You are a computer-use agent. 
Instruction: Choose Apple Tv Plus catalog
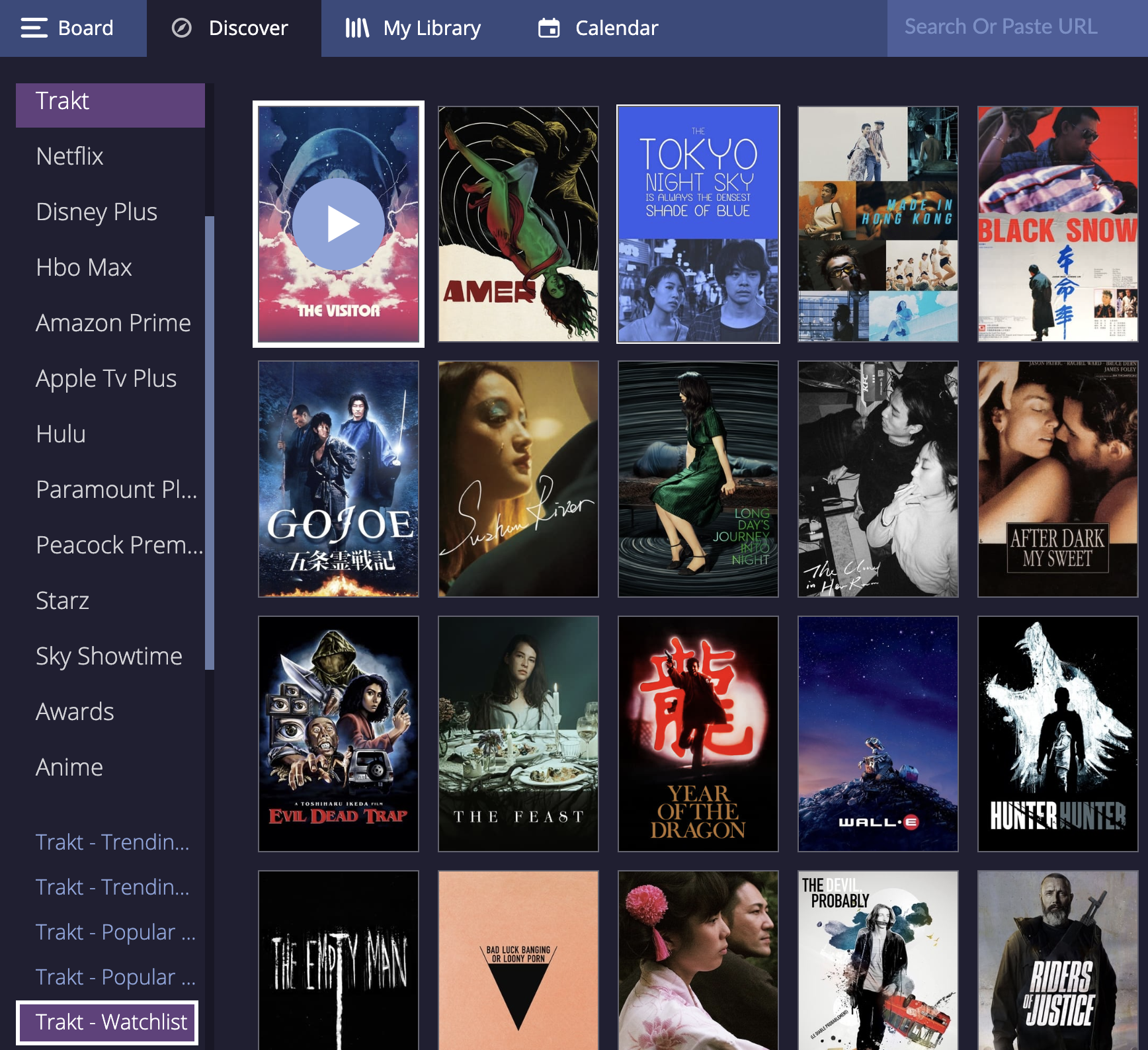coord(110,379)
